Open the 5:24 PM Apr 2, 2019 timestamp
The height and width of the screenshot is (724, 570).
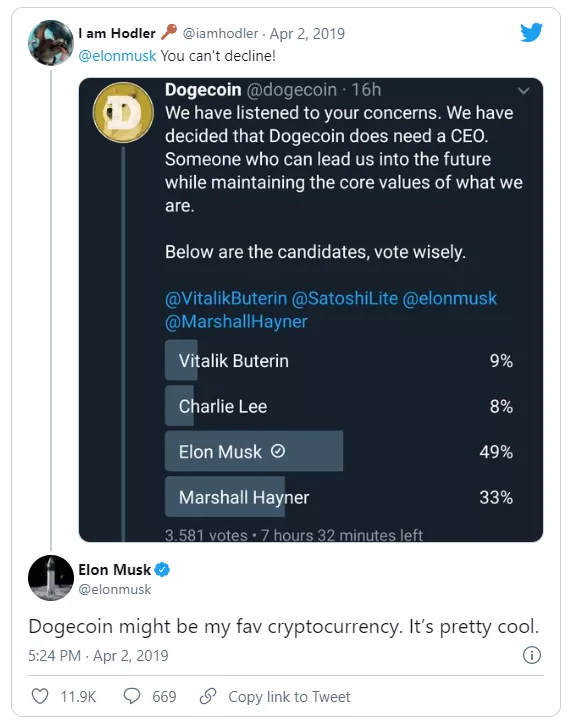click(98, 656)
